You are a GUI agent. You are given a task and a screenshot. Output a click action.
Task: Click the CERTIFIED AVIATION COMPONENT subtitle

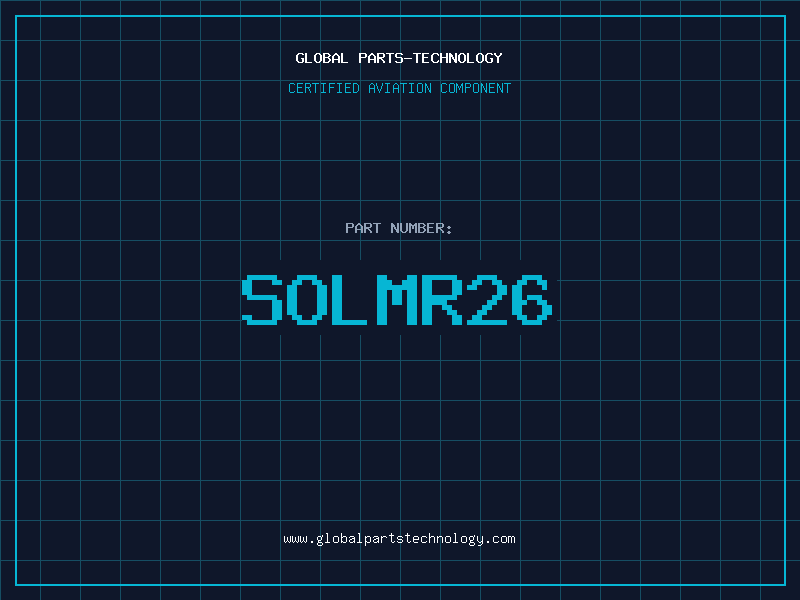click(399, 88)
